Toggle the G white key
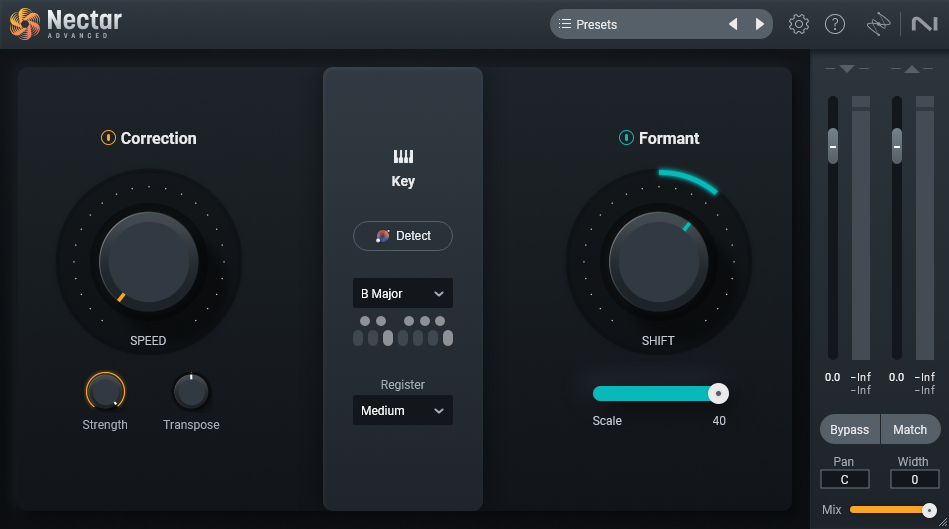 point(418,338)
